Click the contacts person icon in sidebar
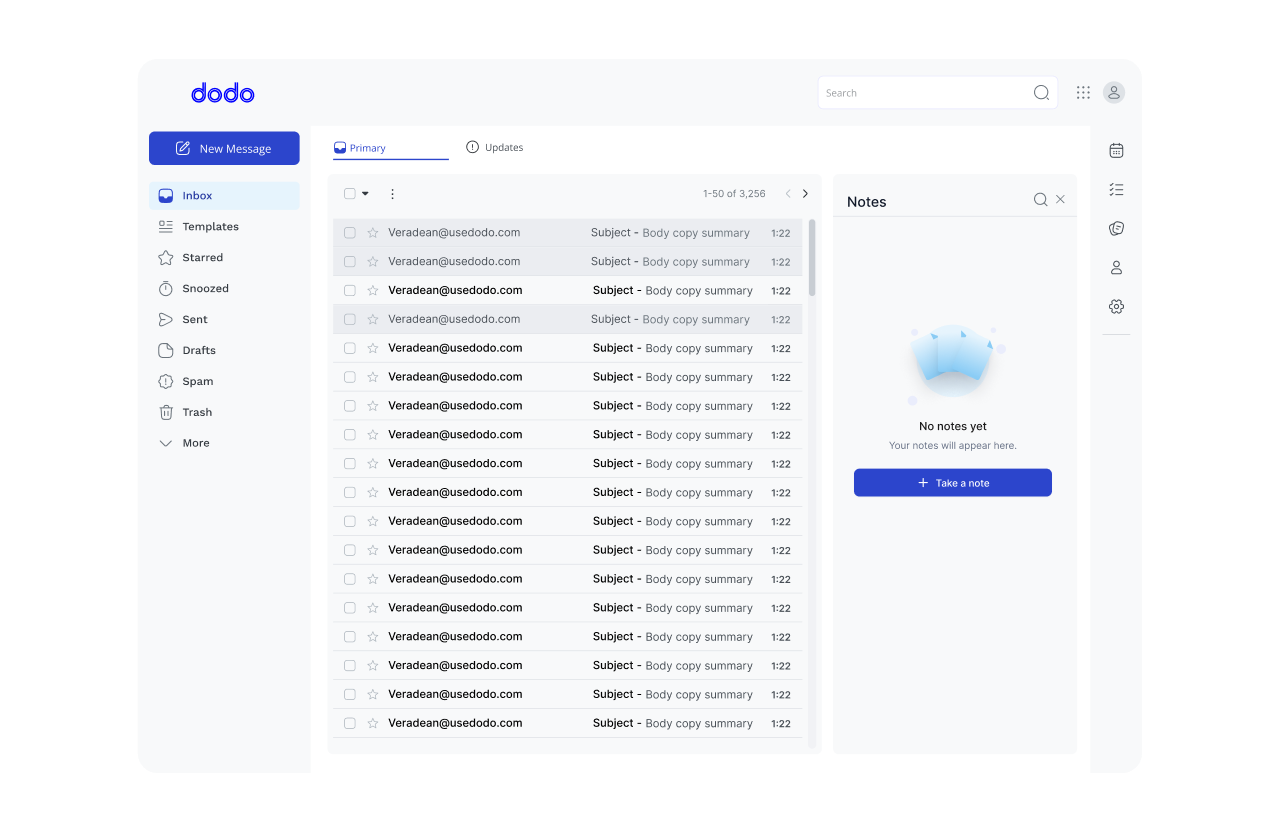The height and width of the screenshot is (832, 1280). tap(1116, 268)
